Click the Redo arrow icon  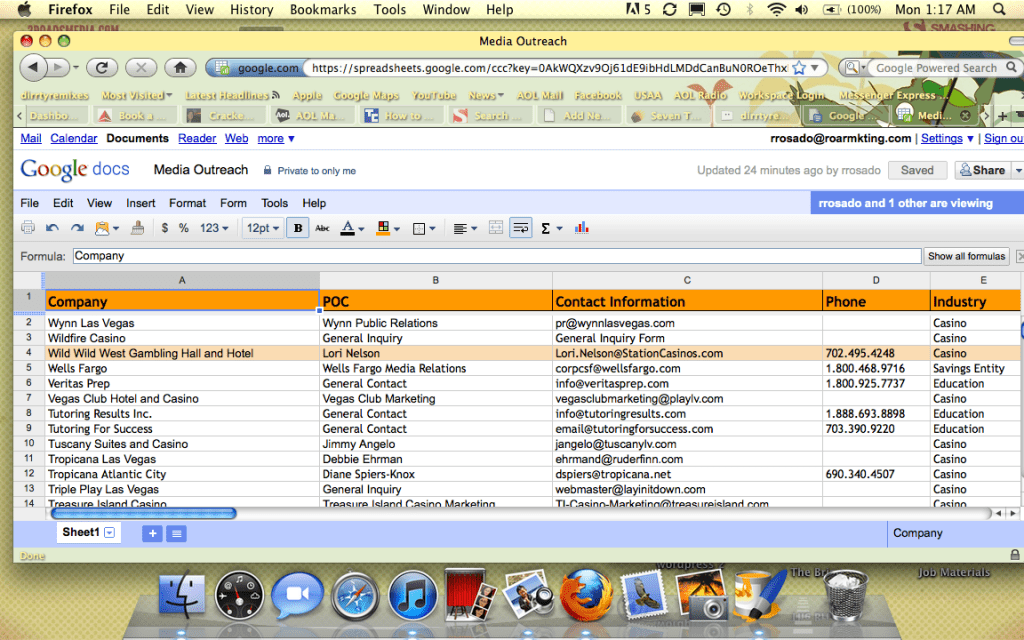[x=77, y=228]
